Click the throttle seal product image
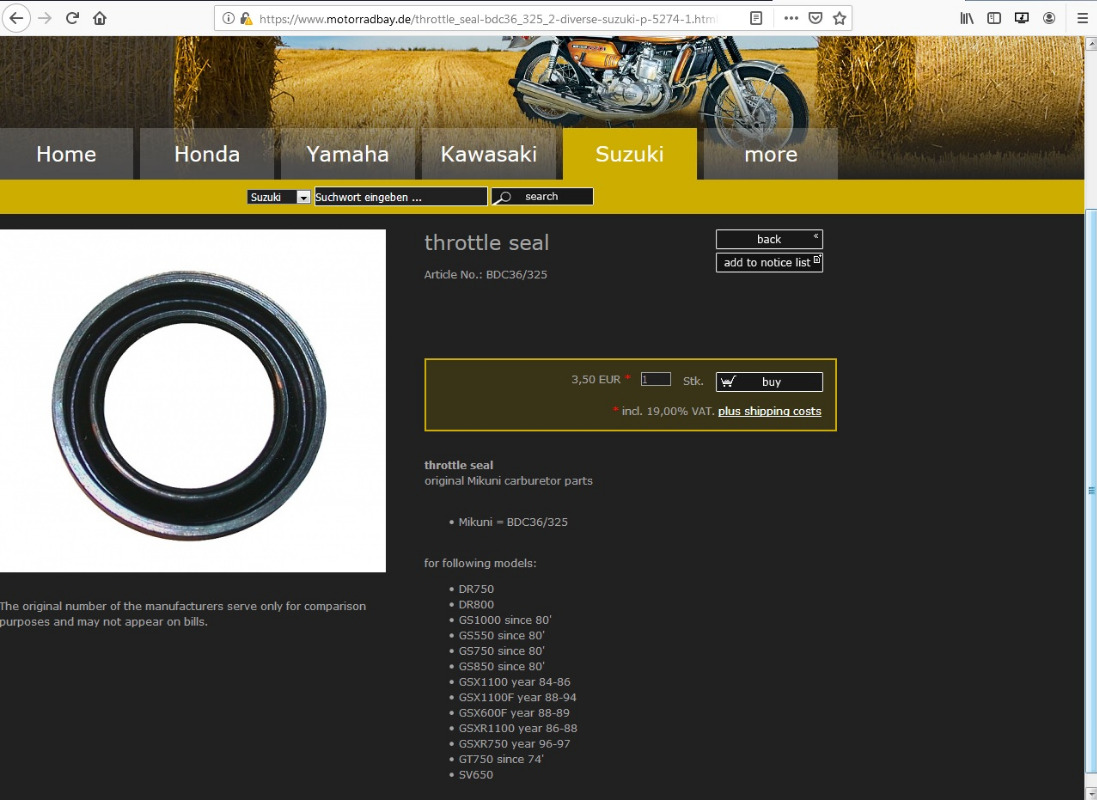Image resolution: width=1097 pixels, height=800 pixels. coord(190,401)
